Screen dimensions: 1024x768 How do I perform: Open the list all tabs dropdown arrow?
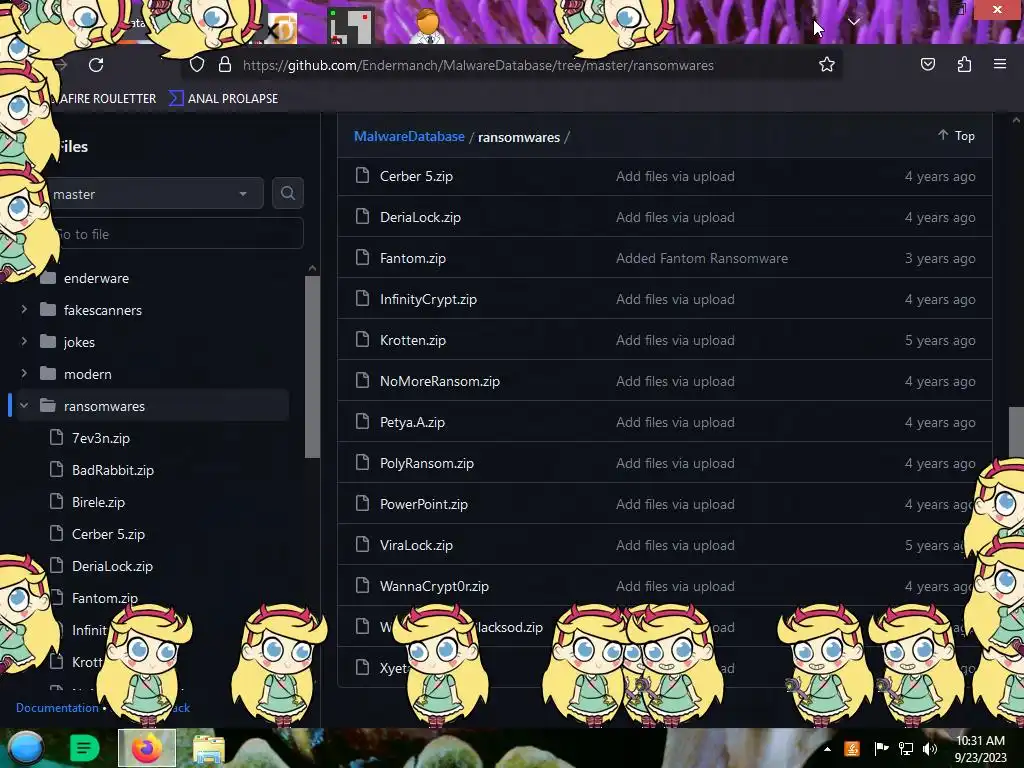(854, 22)
